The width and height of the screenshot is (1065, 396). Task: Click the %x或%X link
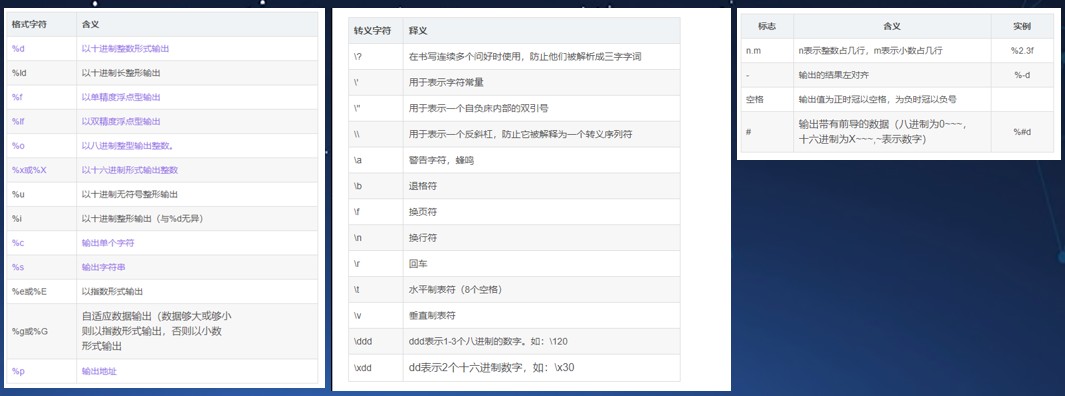pyautogui.click(x=29, y=170)
